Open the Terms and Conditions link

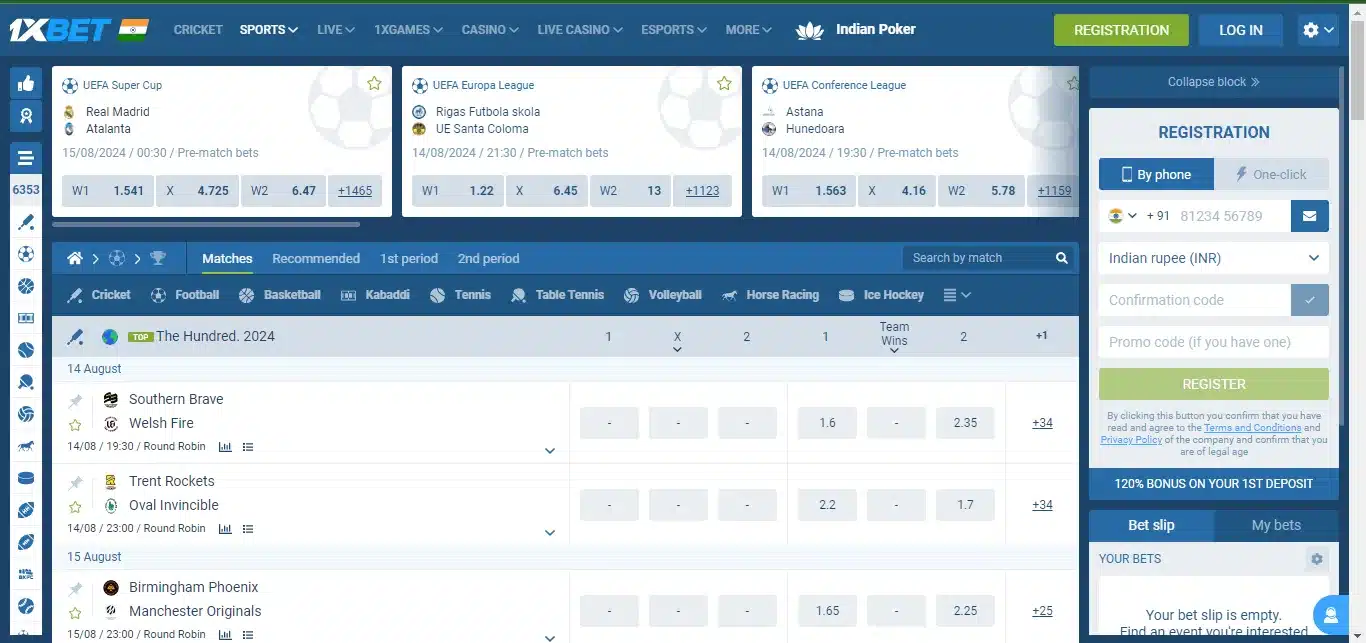click(x=1253, y=427)
